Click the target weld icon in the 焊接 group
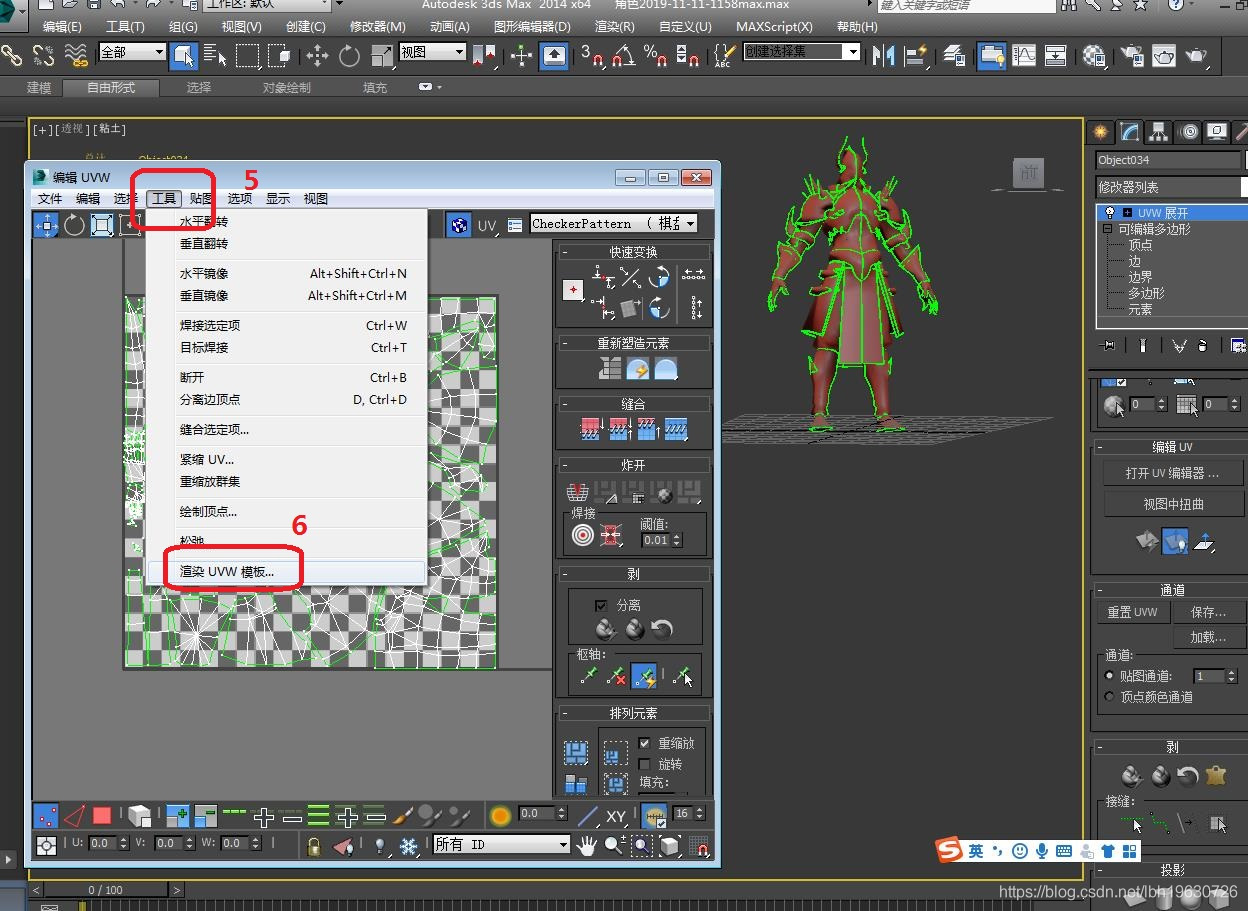Screen dimensions: 1248x911 583,536
